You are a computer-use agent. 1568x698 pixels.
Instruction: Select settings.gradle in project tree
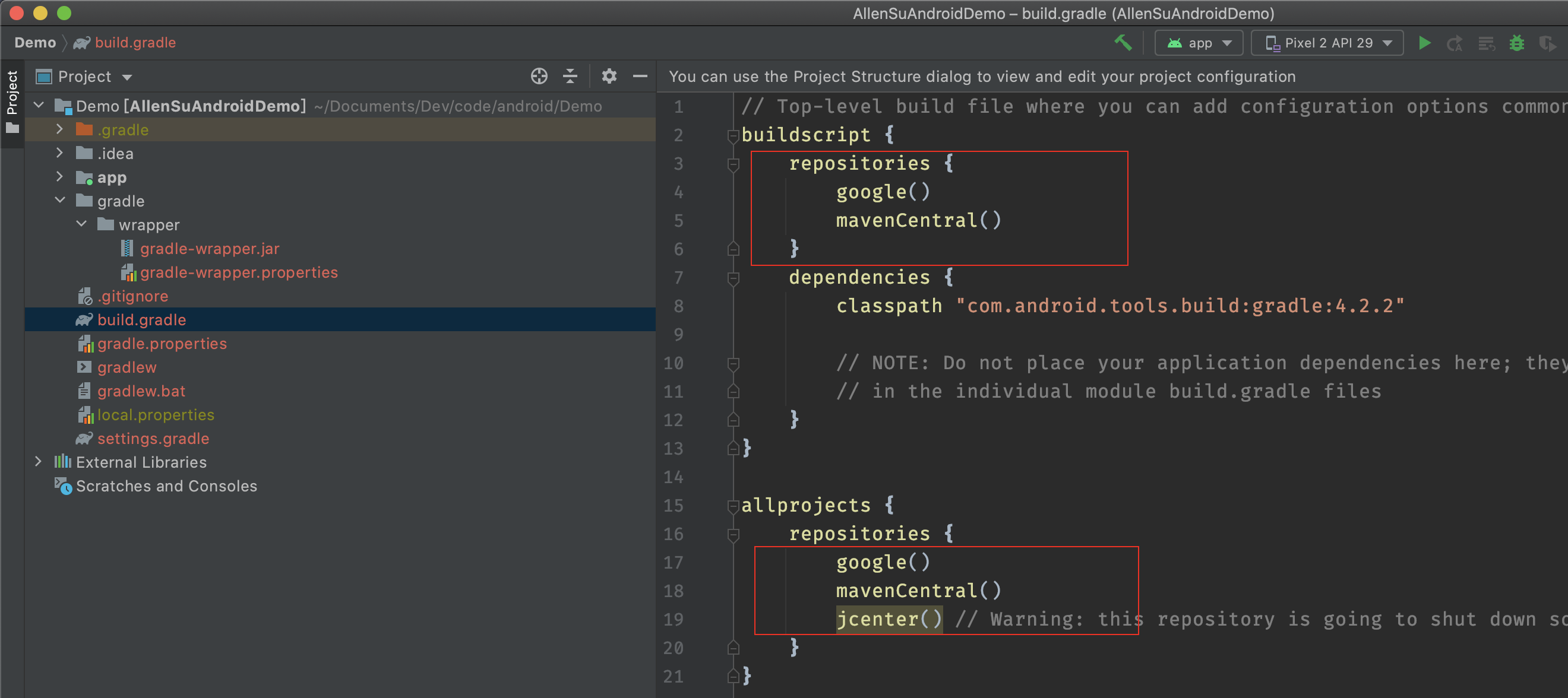[x=153, y=438]
